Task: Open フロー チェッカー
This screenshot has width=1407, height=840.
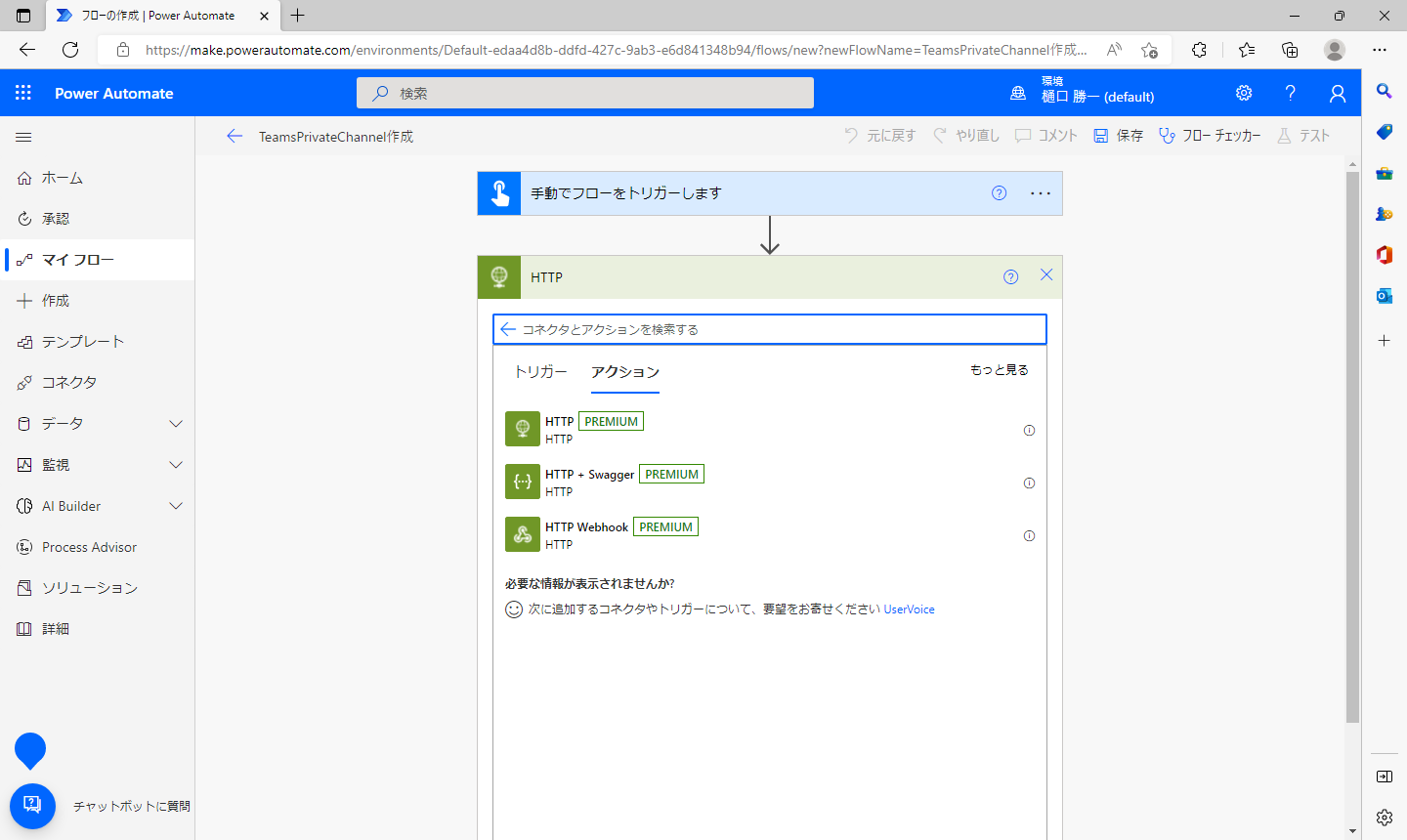Action: [1210, 136]
